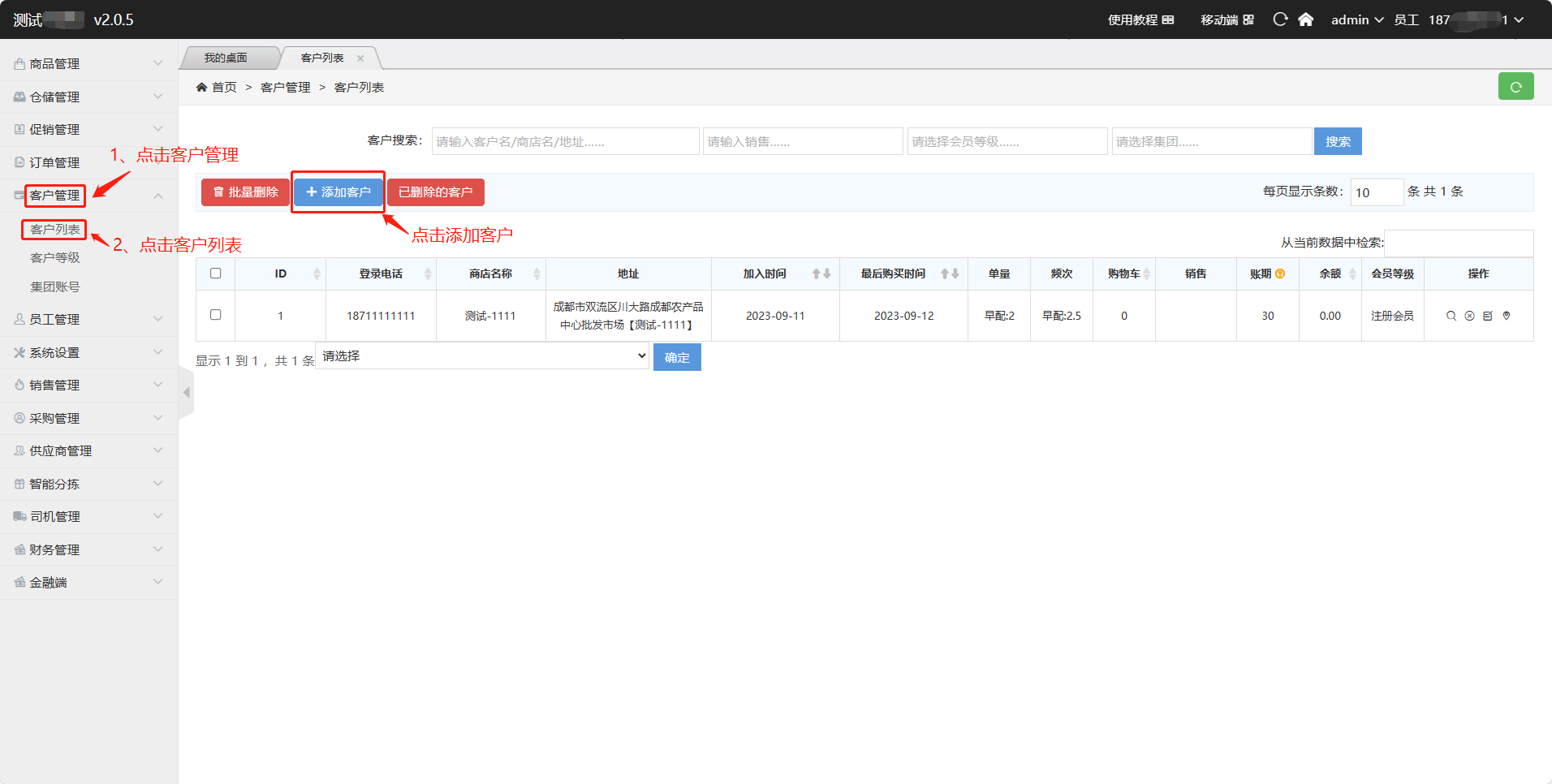1552x784 pixels.
Task: Click the green page refresh button
Action: [x=1515, y=87]
